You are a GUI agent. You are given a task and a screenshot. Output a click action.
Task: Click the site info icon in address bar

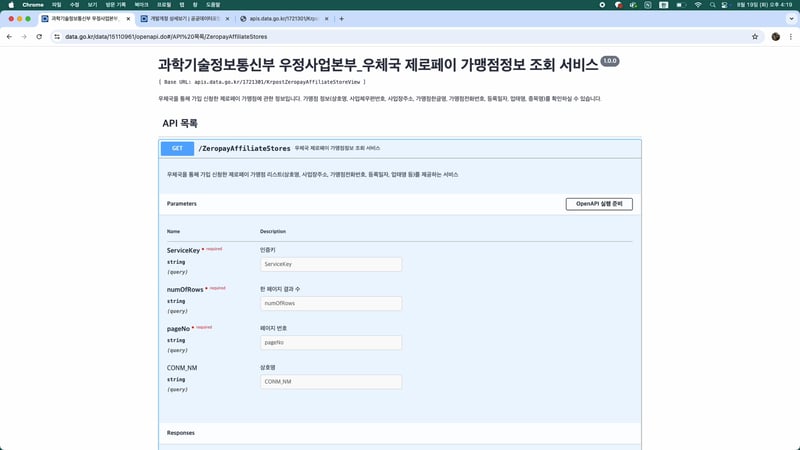click(x=56, y=37)
